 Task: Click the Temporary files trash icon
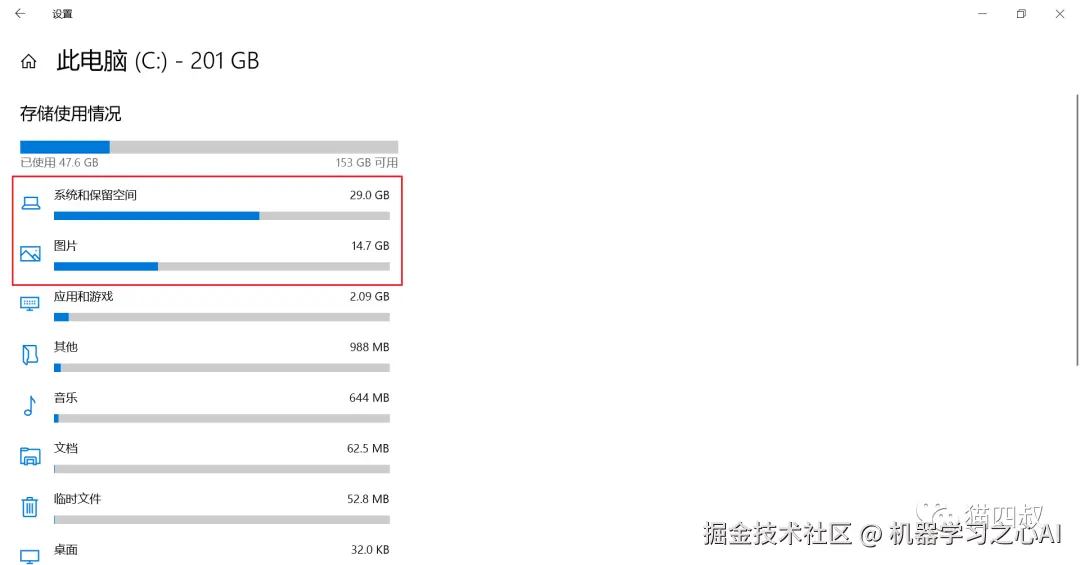(x=30, y=507)
